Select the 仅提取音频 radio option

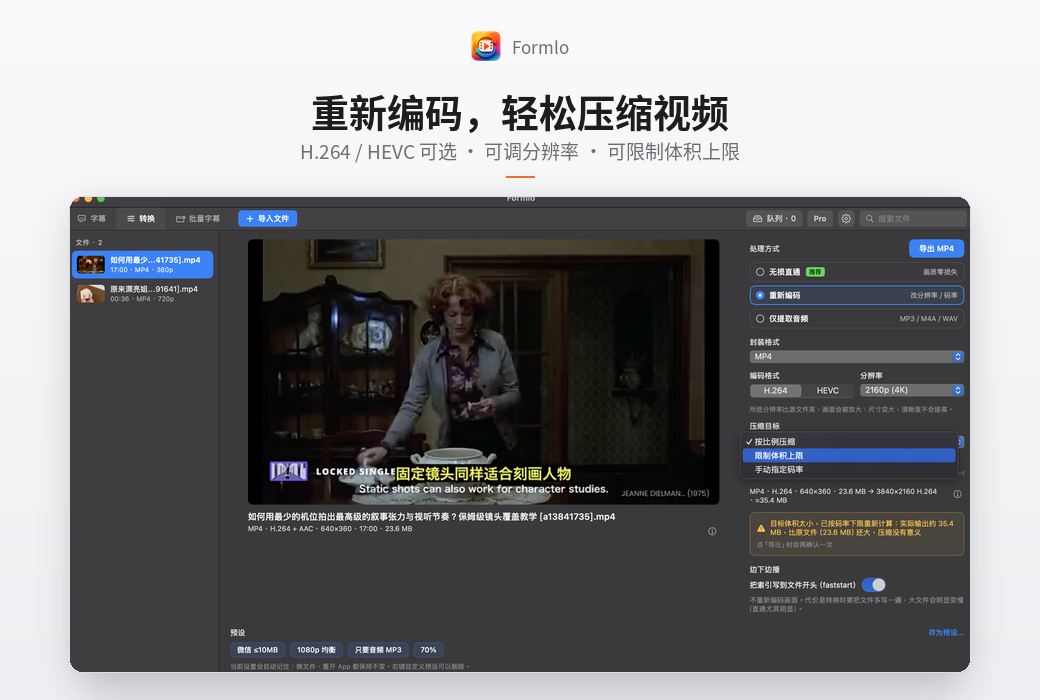coord(856,318)
